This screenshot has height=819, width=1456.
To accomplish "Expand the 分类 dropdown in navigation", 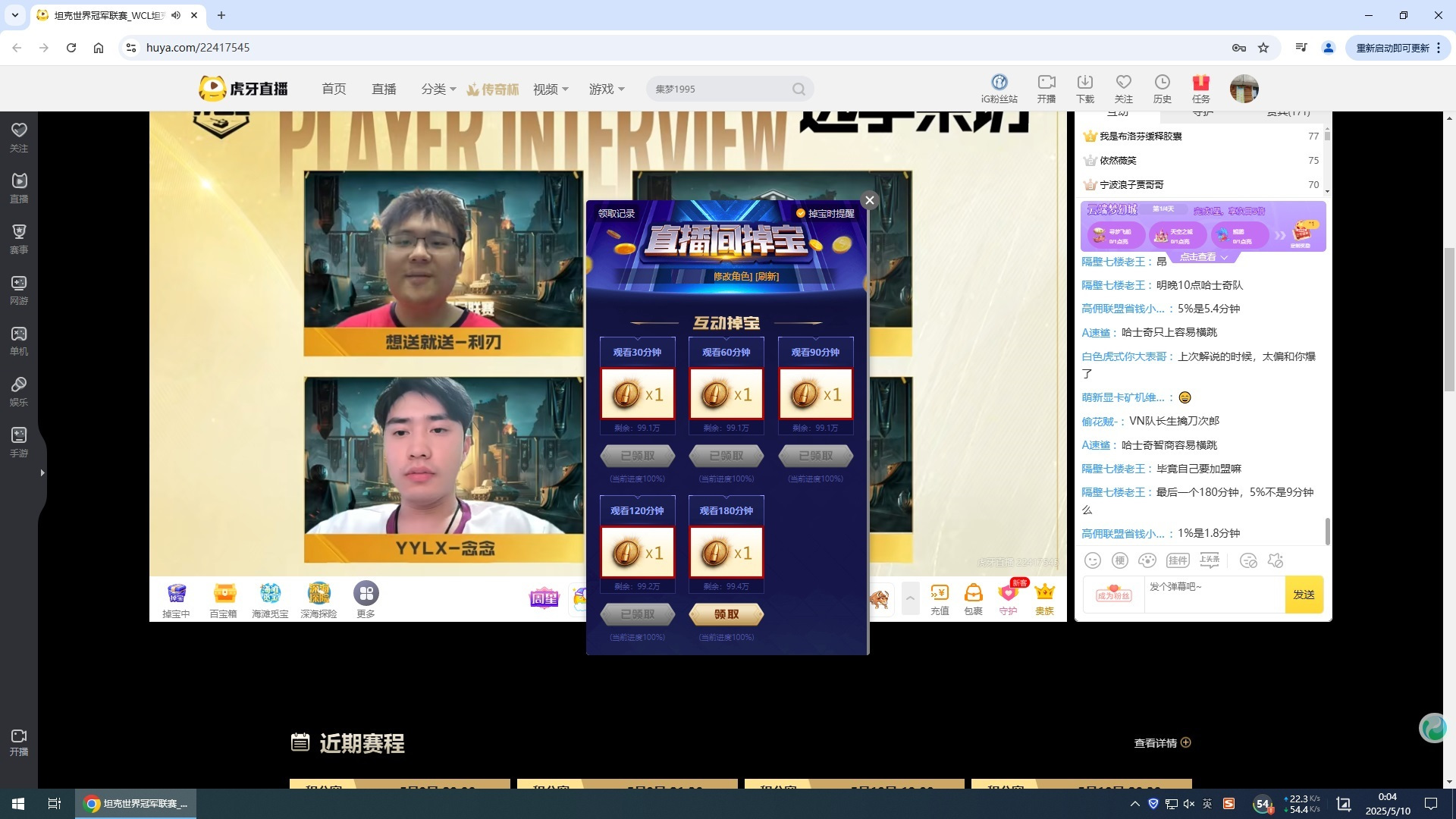I will pos(438,89).
